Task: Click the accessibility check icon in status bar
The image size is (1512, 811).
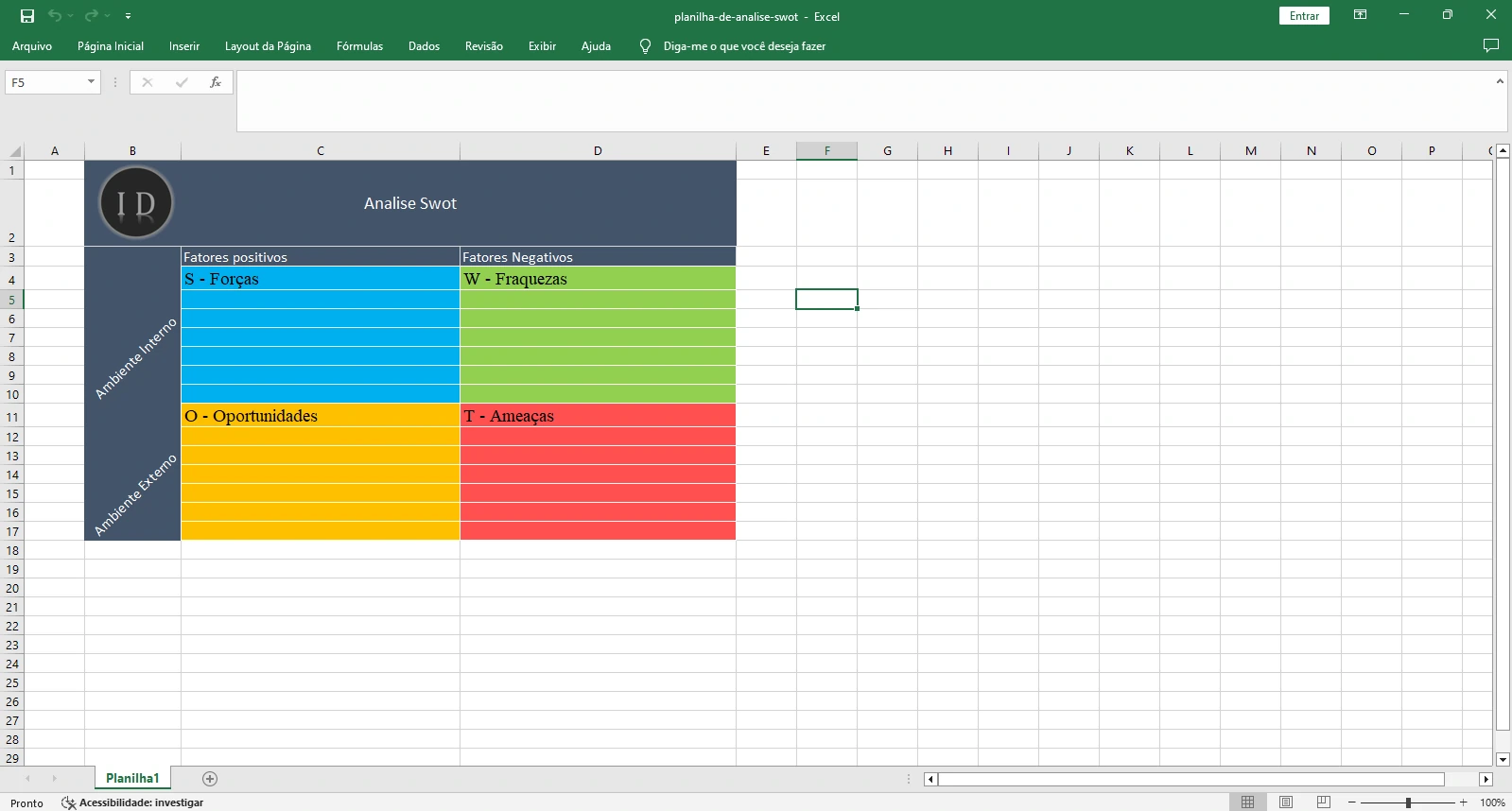Action: (x=68, y=802)
